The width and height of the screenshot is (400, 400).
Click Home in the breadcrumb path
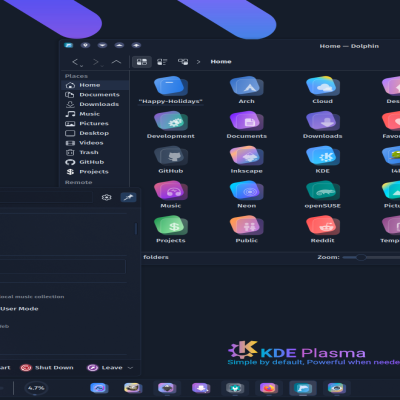click(x=221, y=62)
